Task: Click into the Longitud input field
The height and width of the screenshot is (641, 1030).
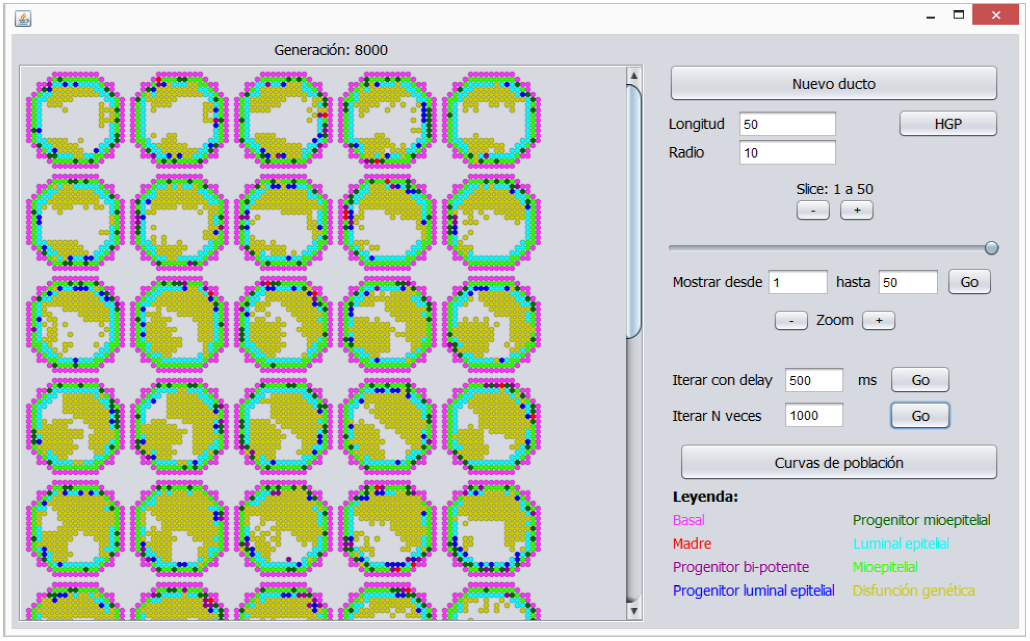Action: [x=787, y=124]
